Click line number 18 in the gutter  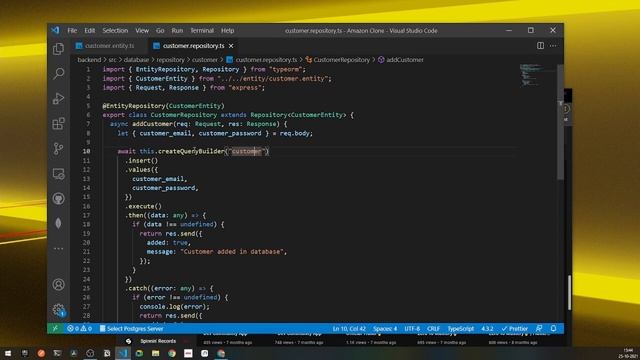86,224
